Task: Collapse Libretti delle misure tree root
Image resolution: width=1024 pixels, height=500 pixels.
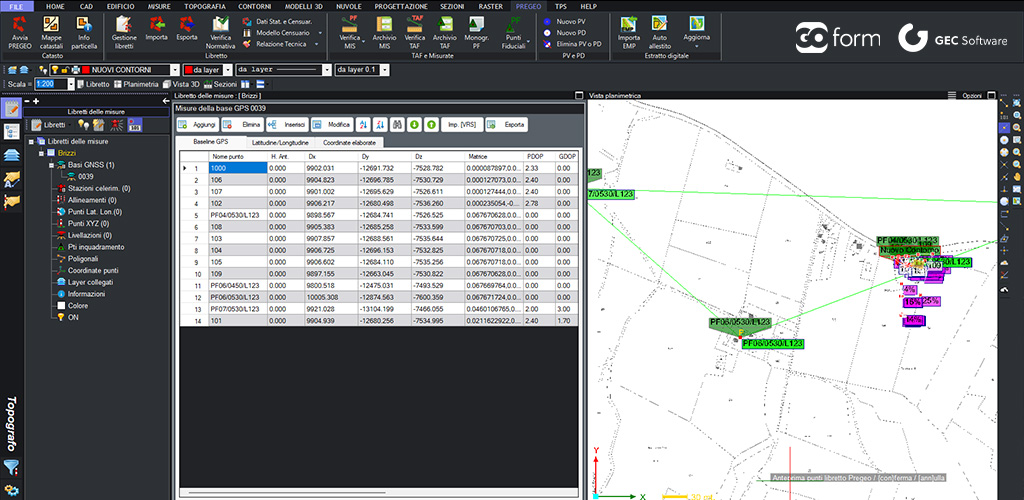Action: pyautogui.click(x=31, y=141)
